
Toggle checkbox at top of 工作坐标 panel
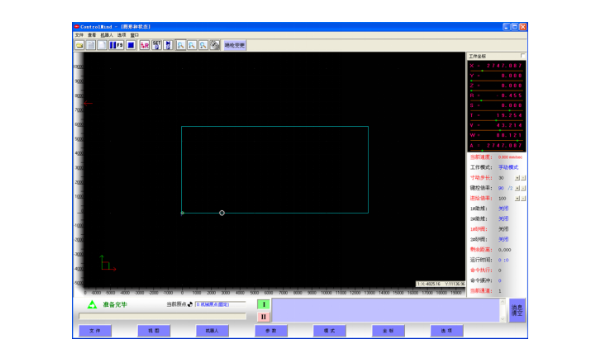523,56
